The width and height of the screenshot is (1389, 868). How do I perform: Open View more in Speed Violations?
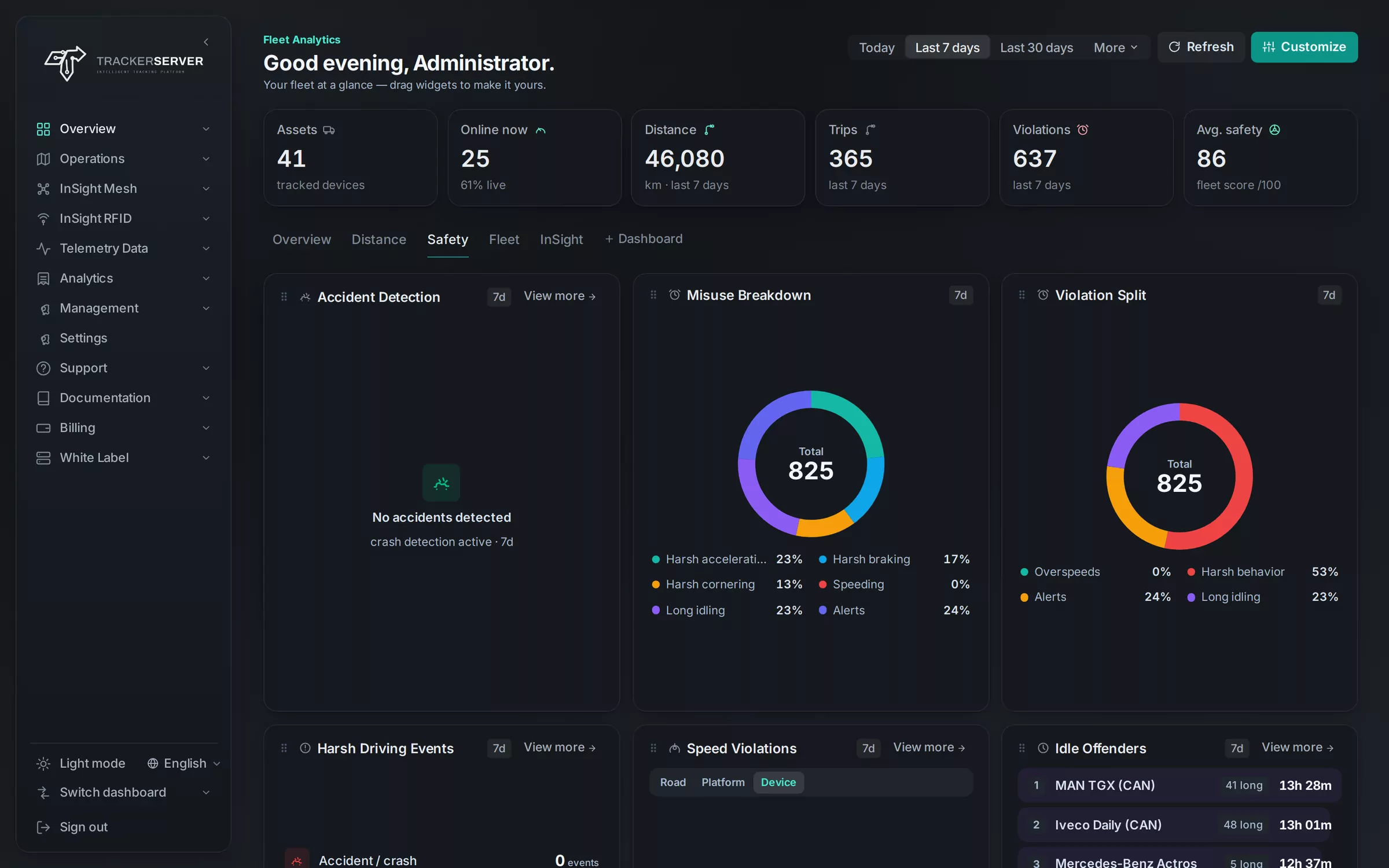(x=929, y=748)
